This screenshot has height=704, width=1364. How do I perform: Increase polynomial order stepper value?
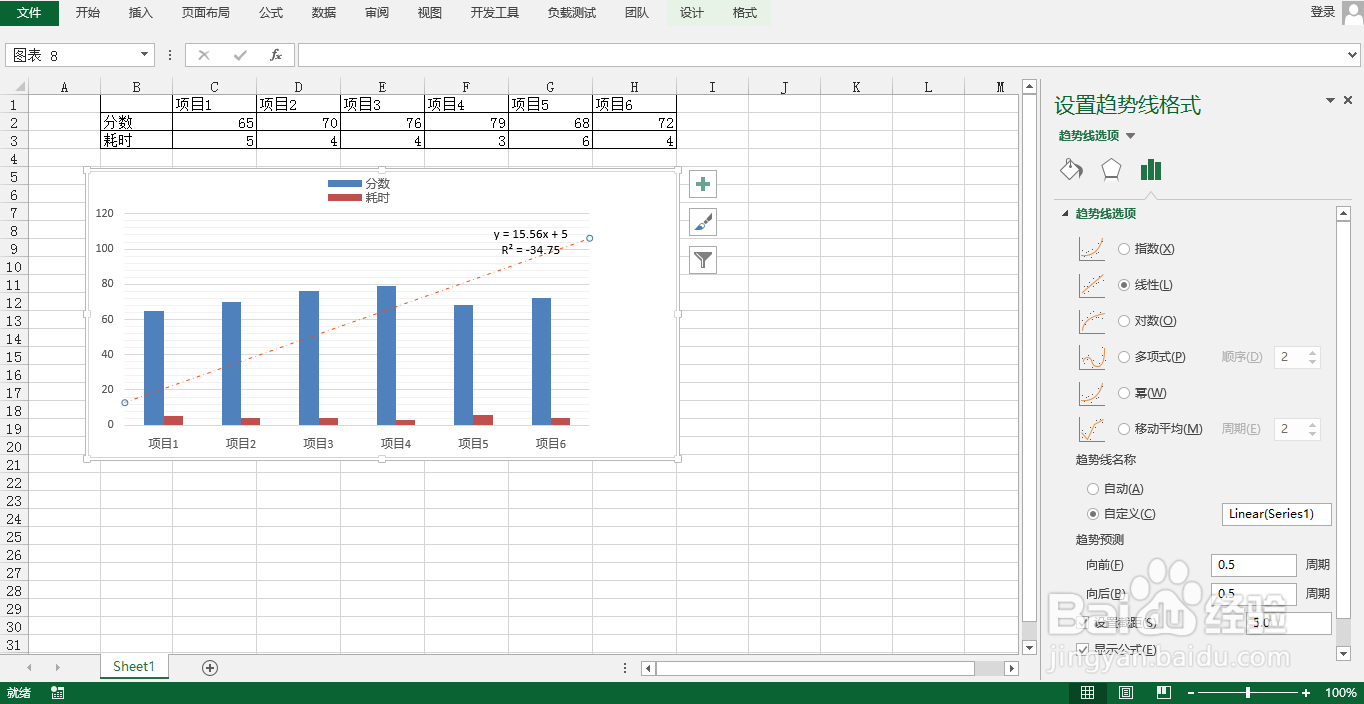tap(1313, 352)
